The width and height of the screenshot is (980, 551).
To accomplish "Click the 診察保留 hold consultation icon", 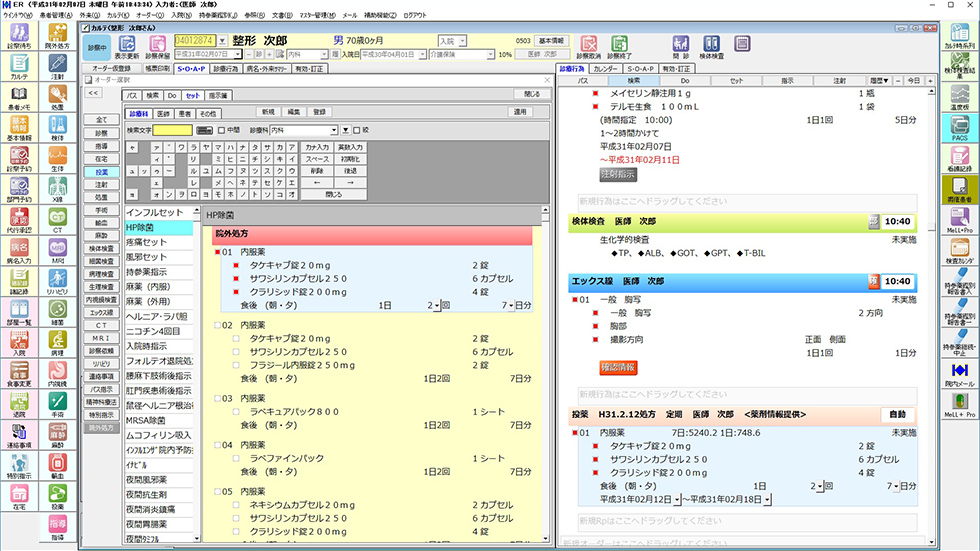I will coord(157,47).
